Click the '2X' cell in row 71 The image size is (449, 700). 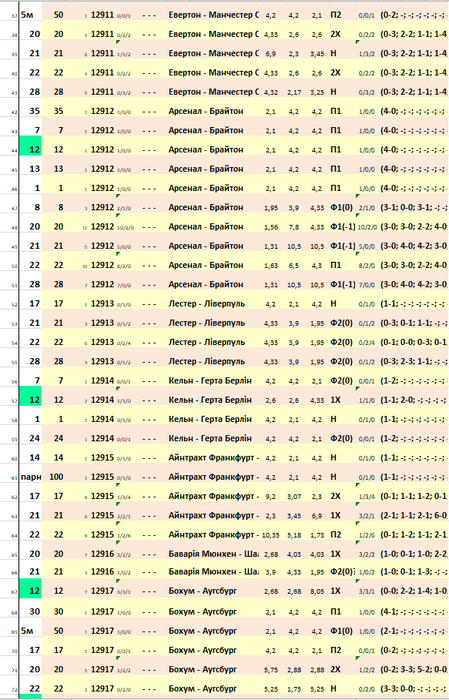(336, 670)
